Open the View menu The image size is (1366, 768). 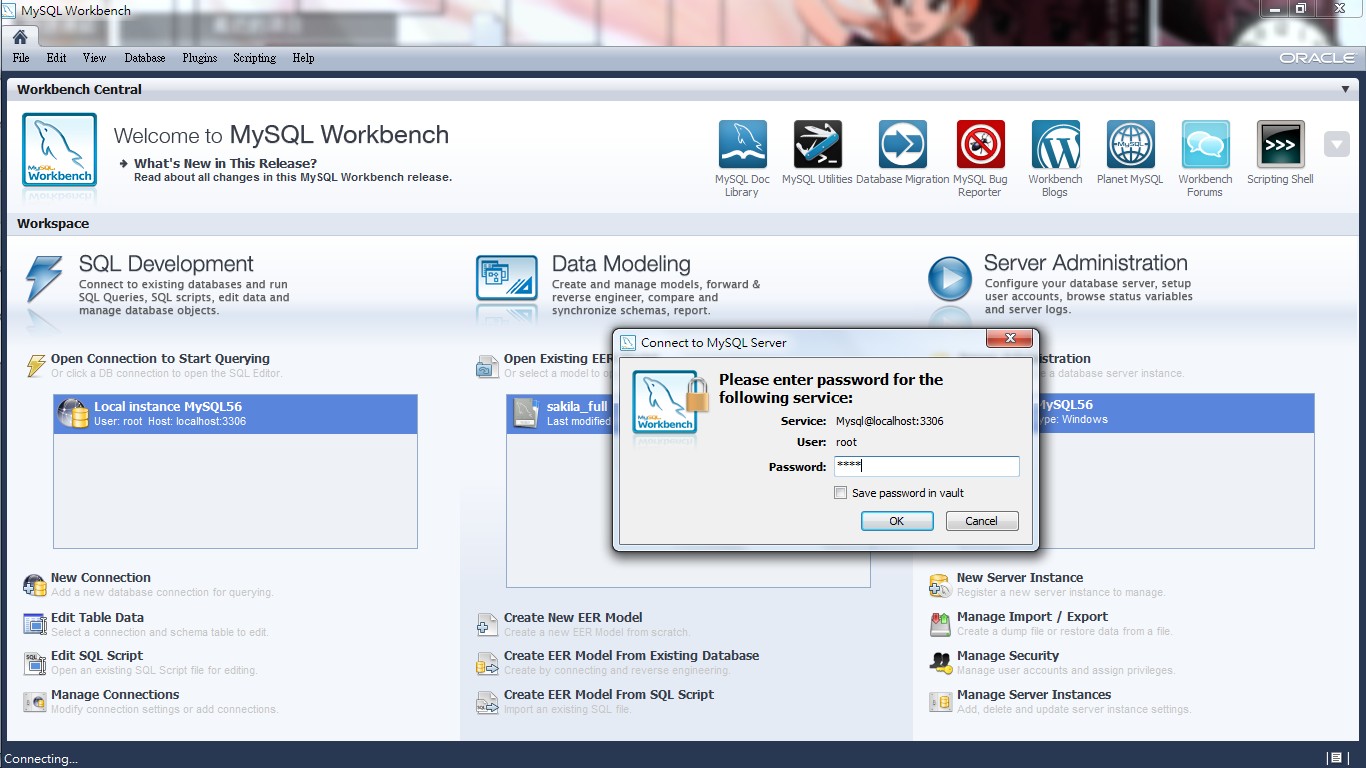(x=94, y=58)
